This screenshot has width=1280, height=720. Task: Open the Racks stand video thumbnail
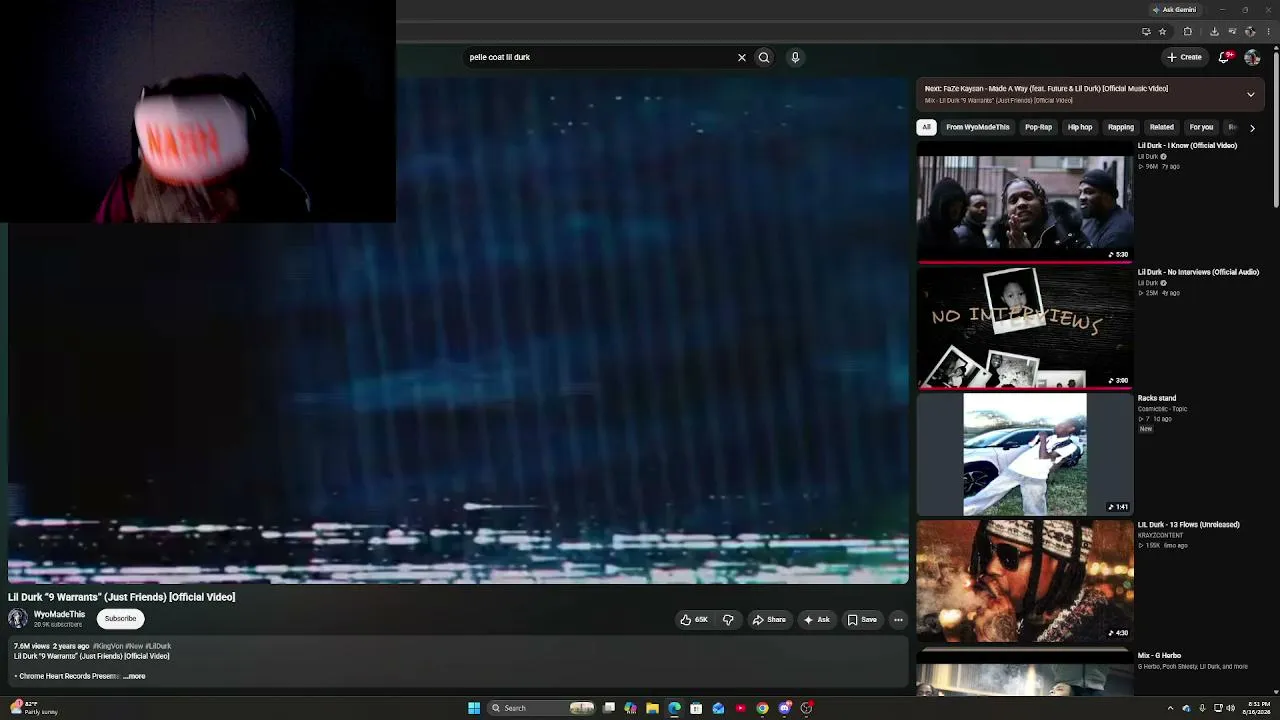point(1025,454)
